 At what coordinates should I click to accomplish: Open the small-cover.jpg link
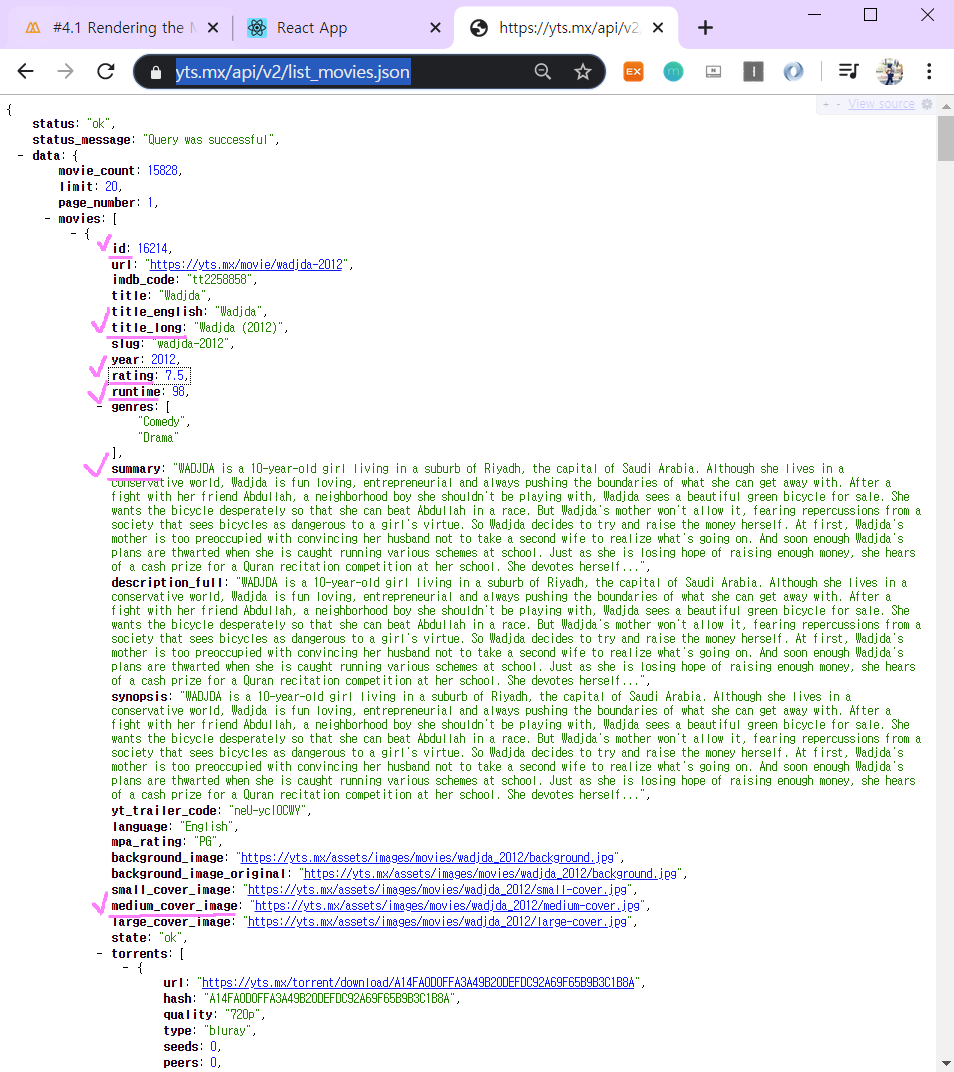click(437, 889)
